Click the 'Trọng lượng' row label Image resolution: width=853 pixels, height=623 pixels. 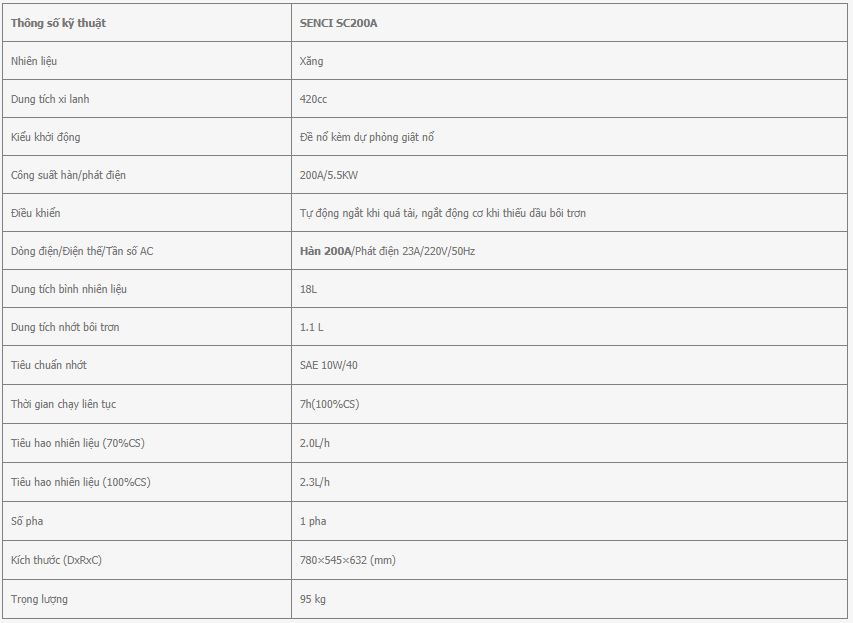point(39,599)
